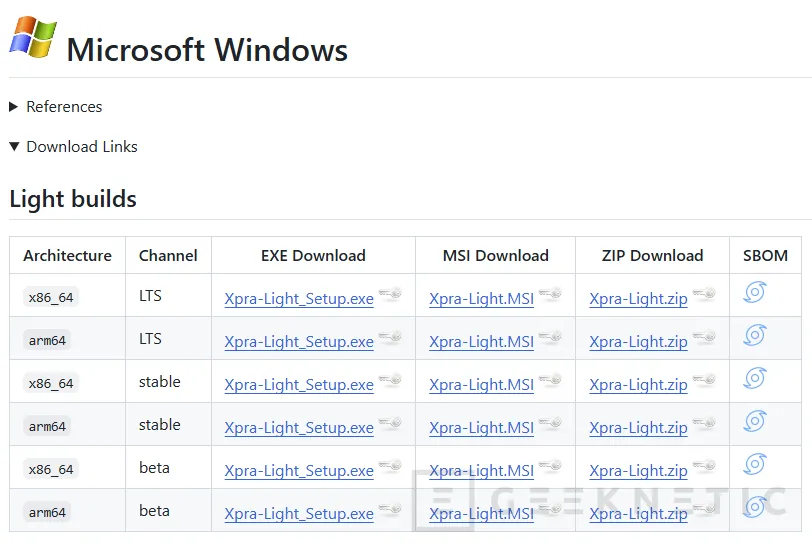Download Xpra-Light.zip for arm64 LTS
The image size is (812, 551).
tap(638, 342)
